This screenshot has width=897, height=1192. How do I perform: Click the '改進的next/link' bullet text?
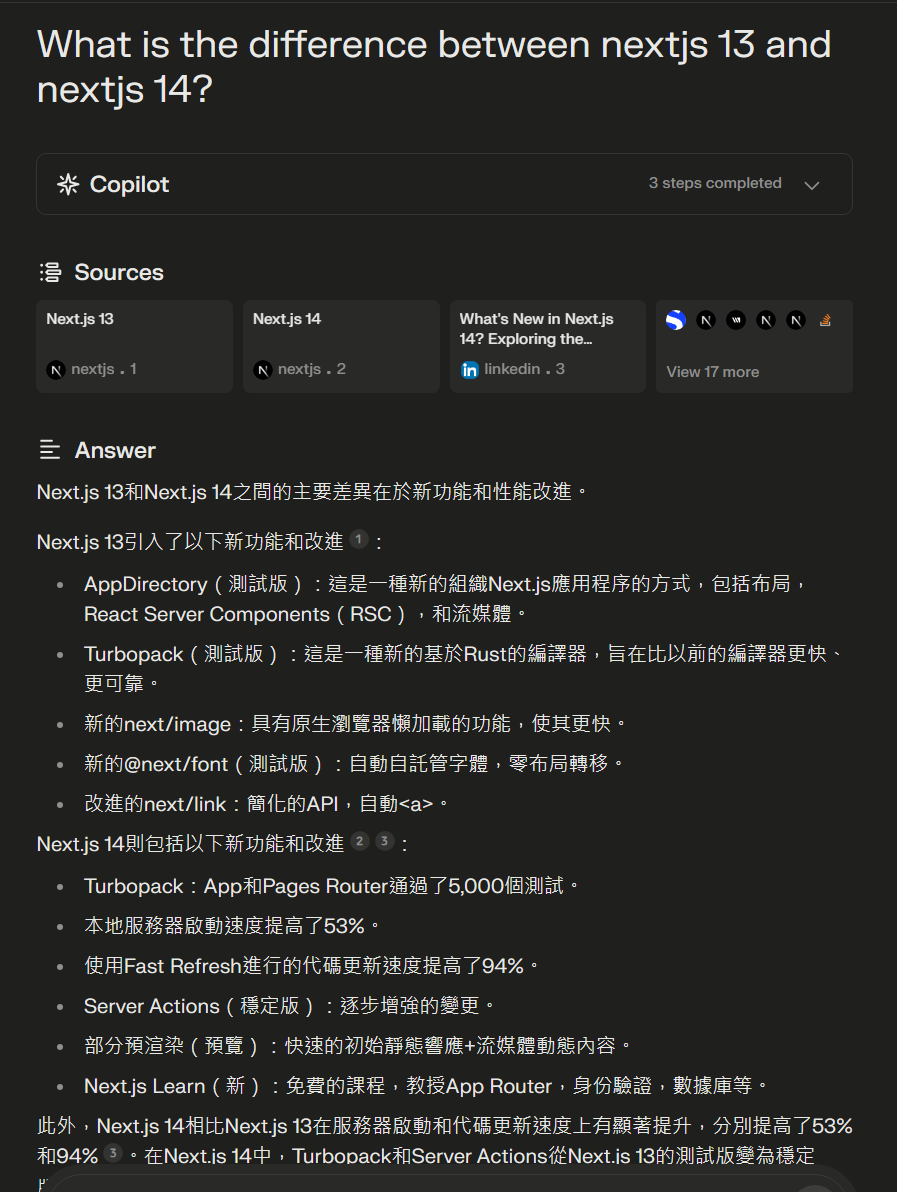[267, 804]
